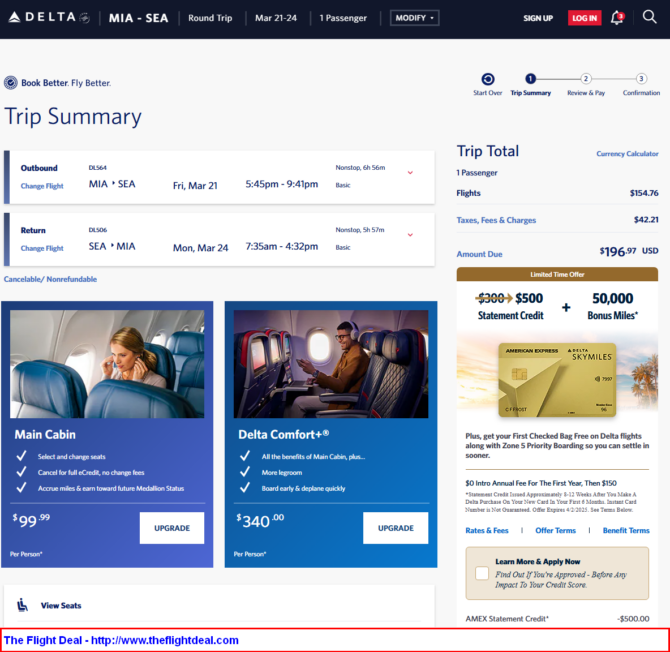Open the Offer Terms link

555,530
